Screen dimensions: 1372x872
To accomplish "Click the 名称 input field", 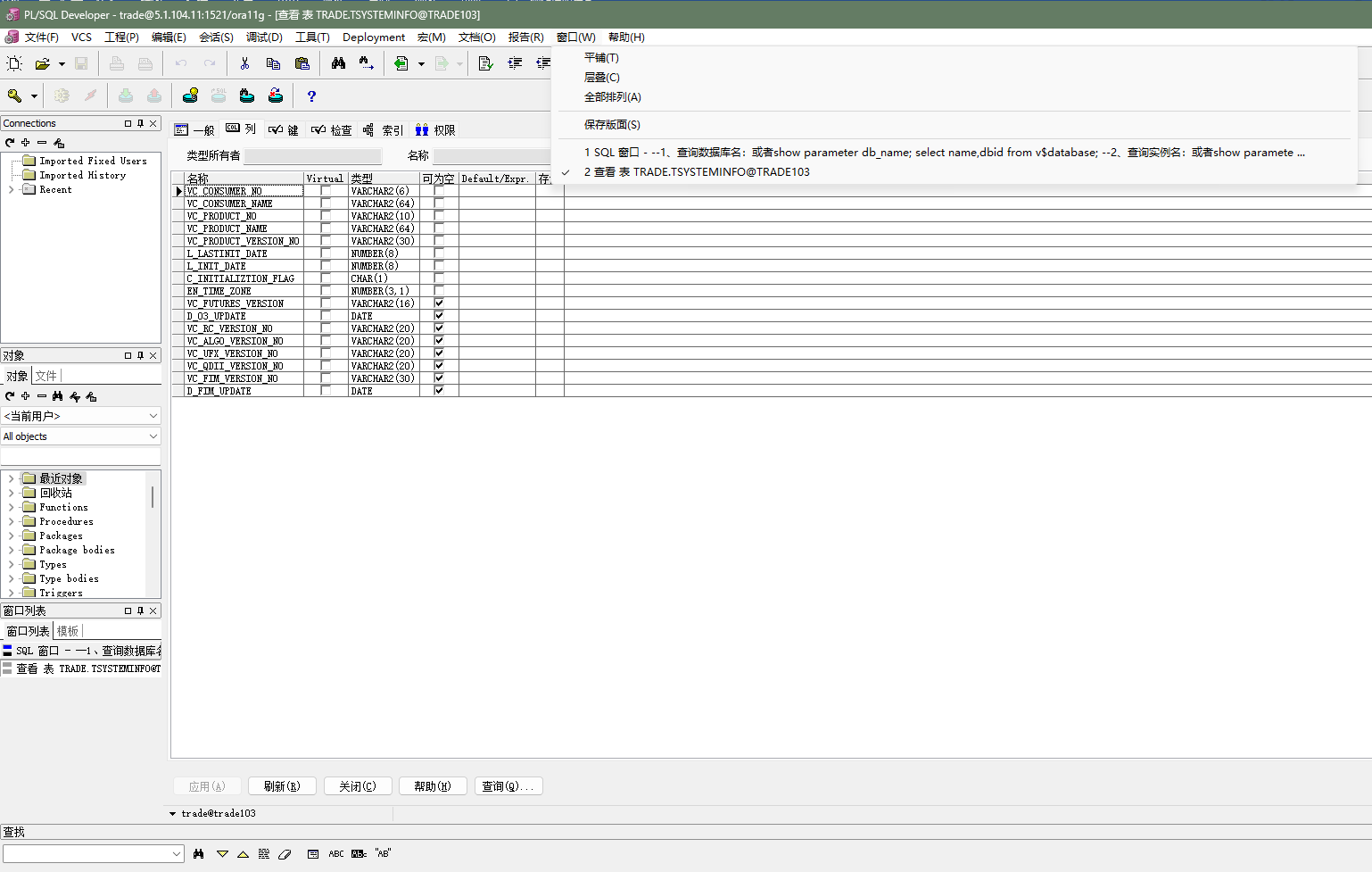I will (492, 156).
